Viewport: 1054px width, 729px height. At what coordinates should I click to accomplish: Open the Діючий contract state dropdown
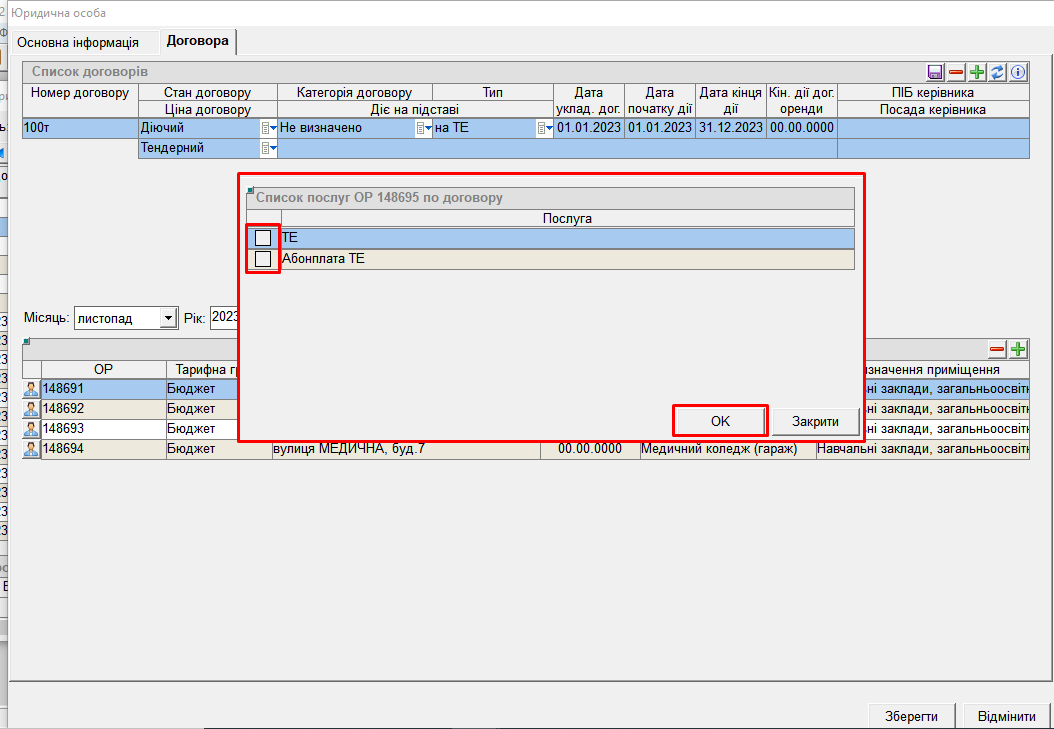(x=268, y=128)
